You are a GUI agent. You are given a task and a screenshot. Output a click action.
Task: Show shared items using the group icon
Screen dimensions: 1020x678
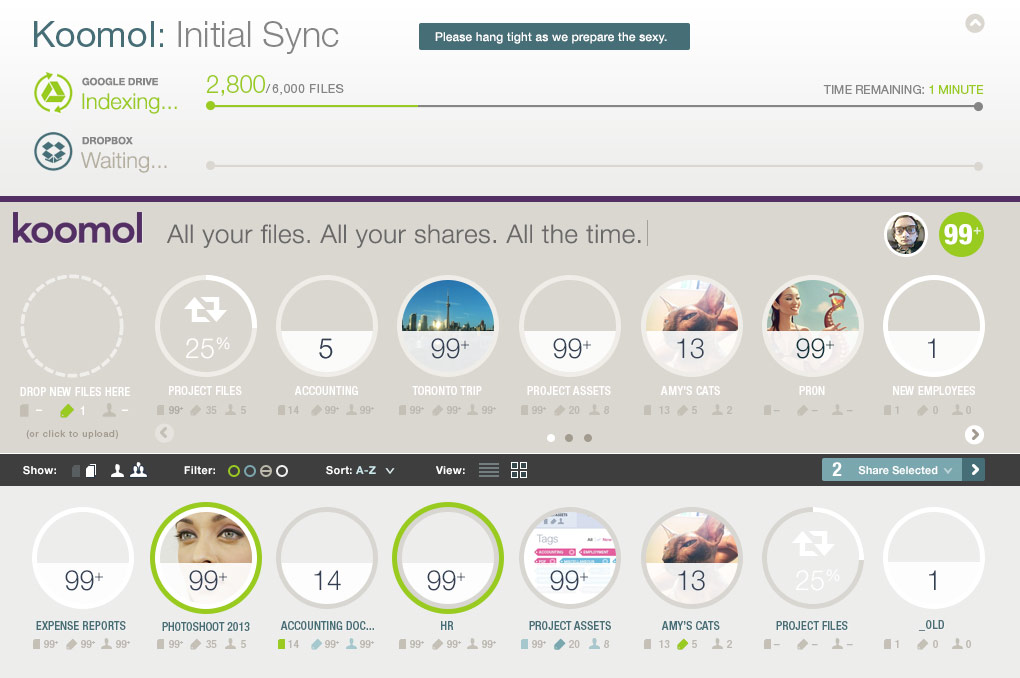138,470
